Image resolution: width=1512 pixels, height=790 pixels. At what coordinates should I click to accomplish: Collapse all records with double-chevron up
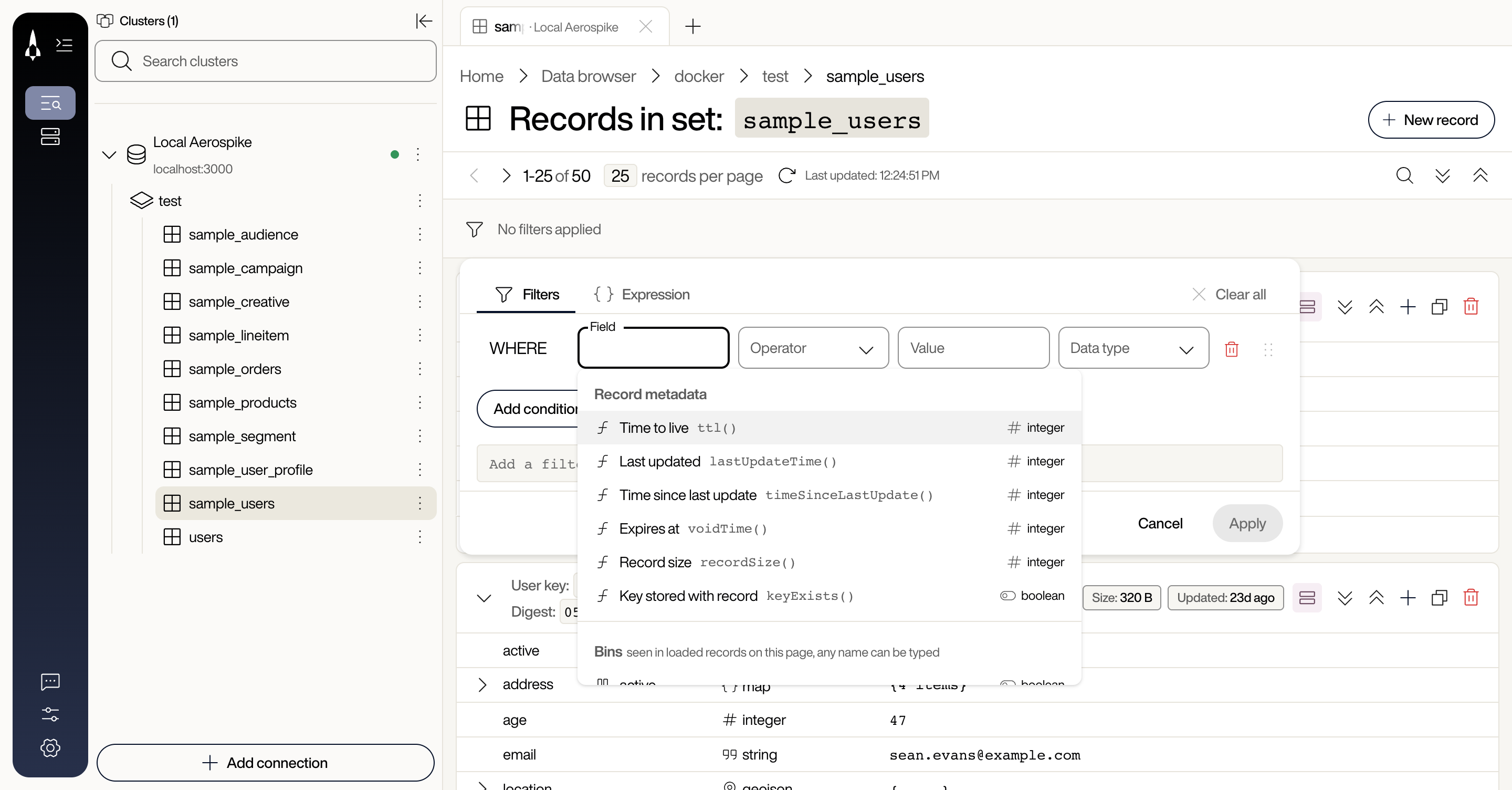(x=1480, y=175)
